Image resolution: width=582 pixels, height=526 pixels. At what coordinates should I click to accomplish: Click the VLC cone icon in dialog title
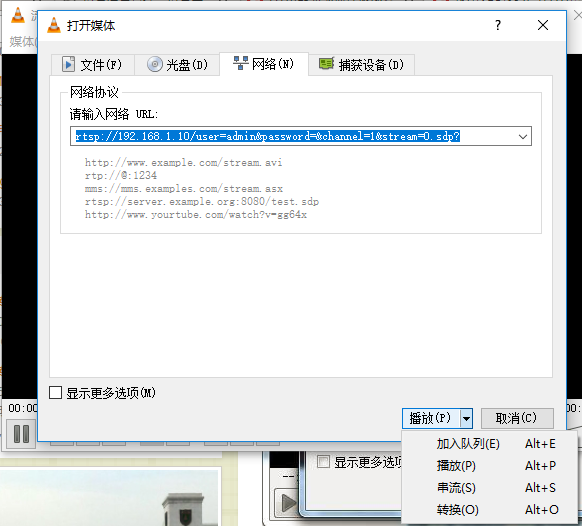(54, 25)
